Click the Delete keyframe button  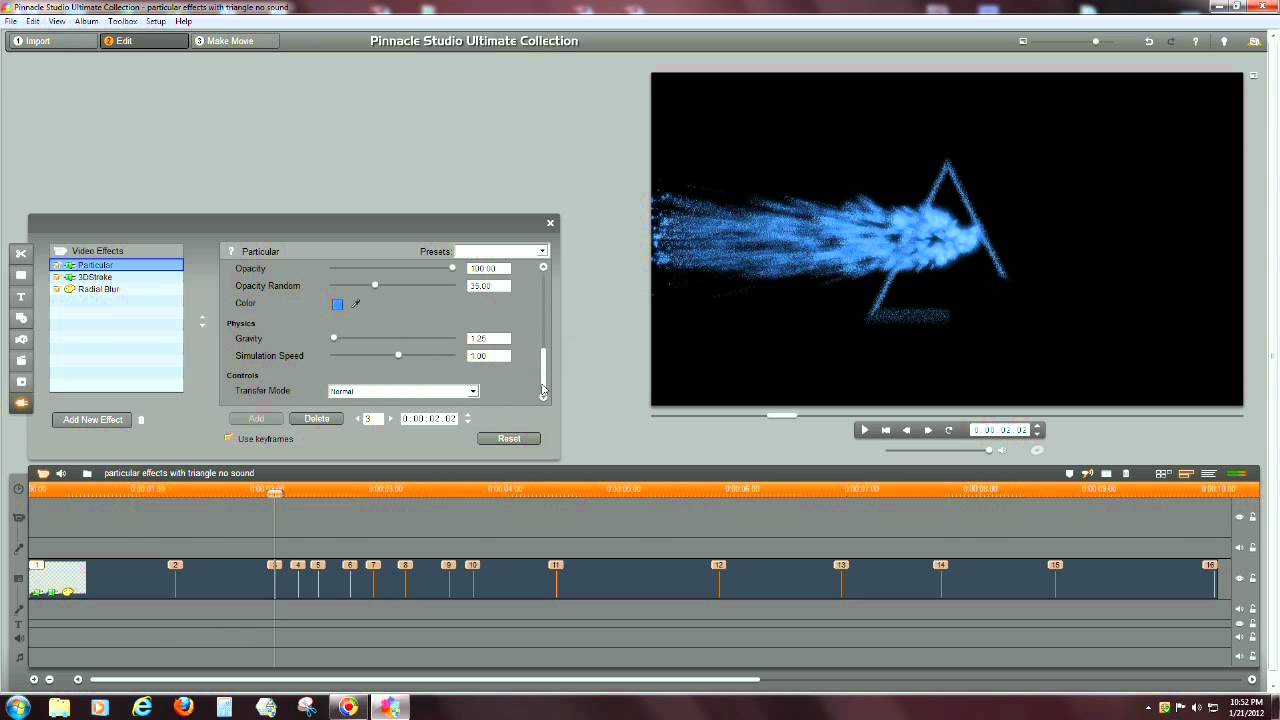tap(317, 419)
